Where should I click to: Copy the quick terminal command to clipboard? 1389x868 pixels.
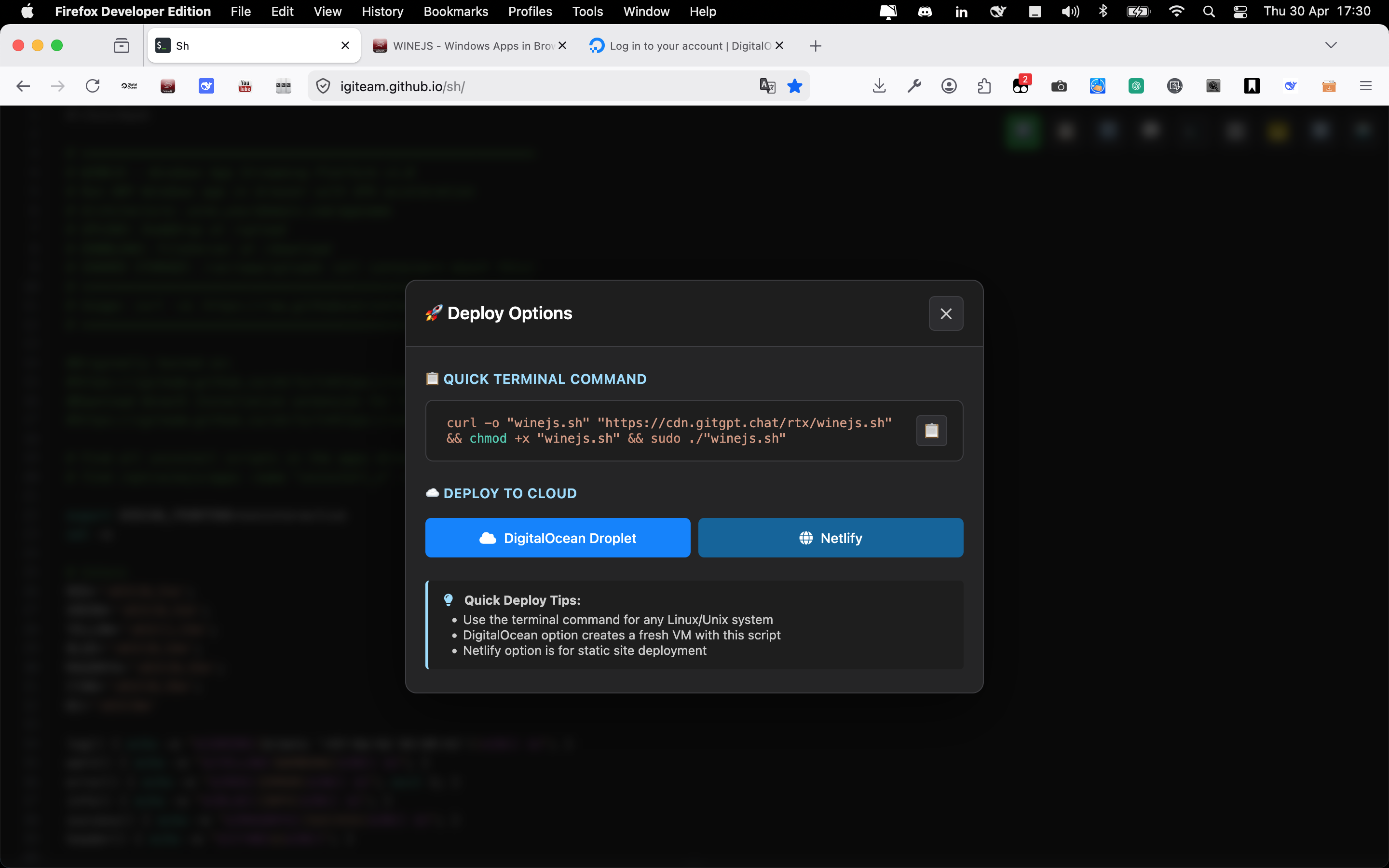tap(932, 431)
